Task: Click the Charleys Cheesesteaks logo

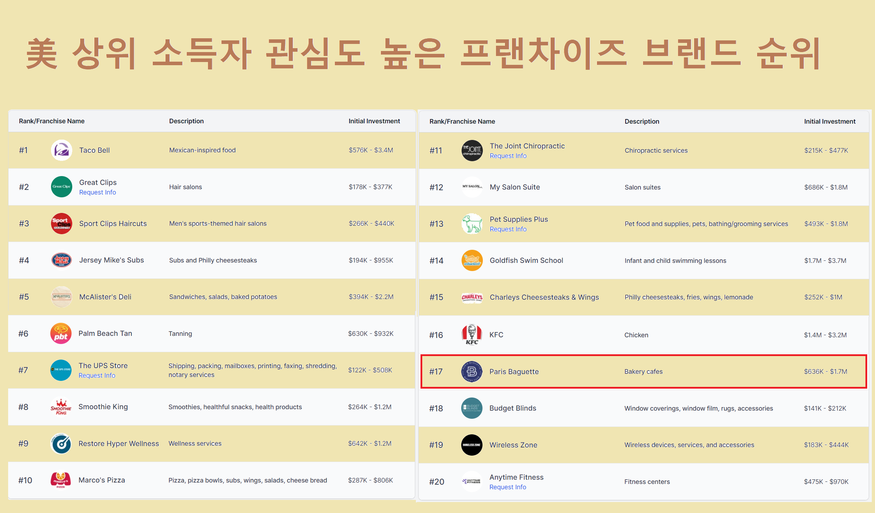Action: [472, 298]
